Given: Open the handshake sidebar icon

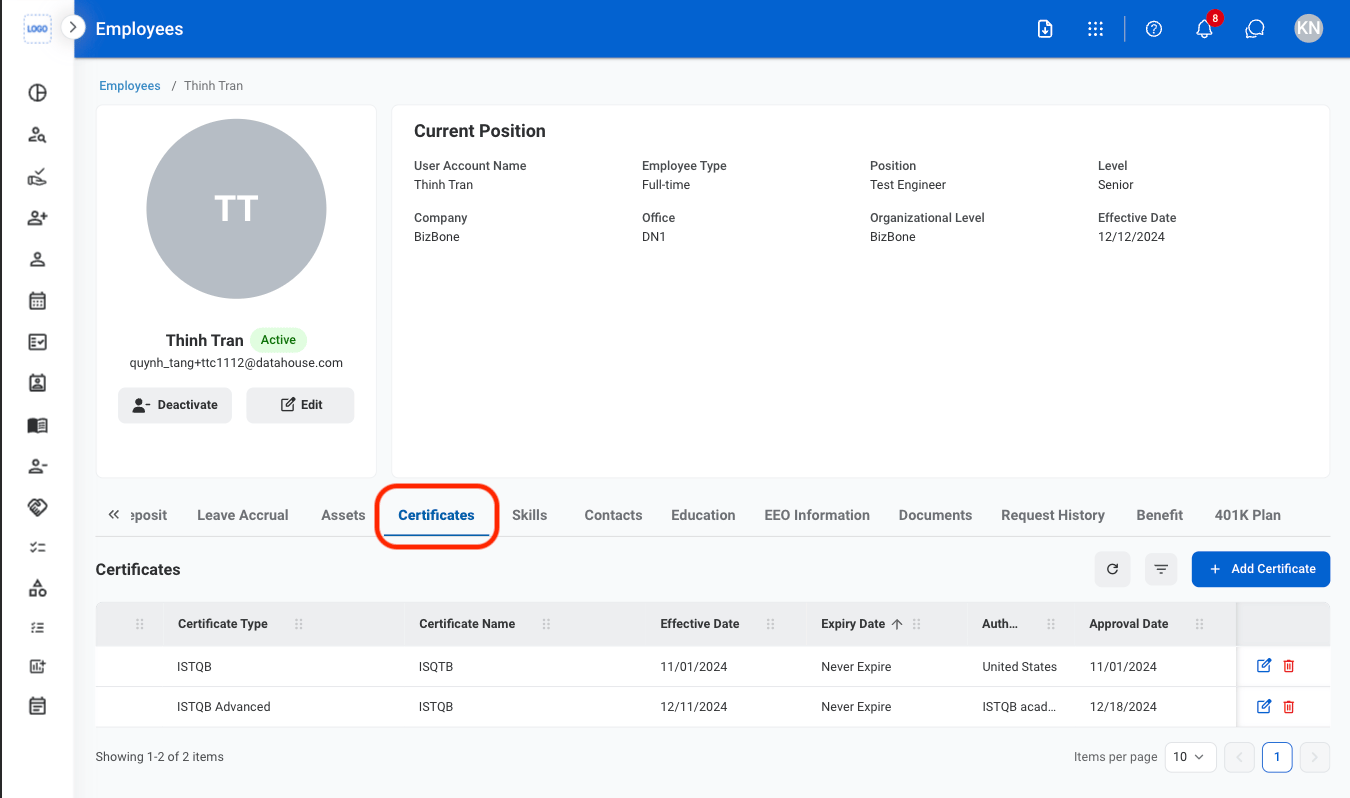Looking at the screenshot, I should [37, 507].
